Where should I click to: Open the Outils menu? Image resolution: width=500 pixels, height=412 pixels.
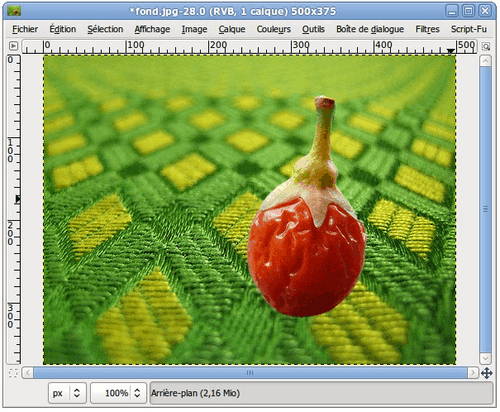tap(313, 29)
